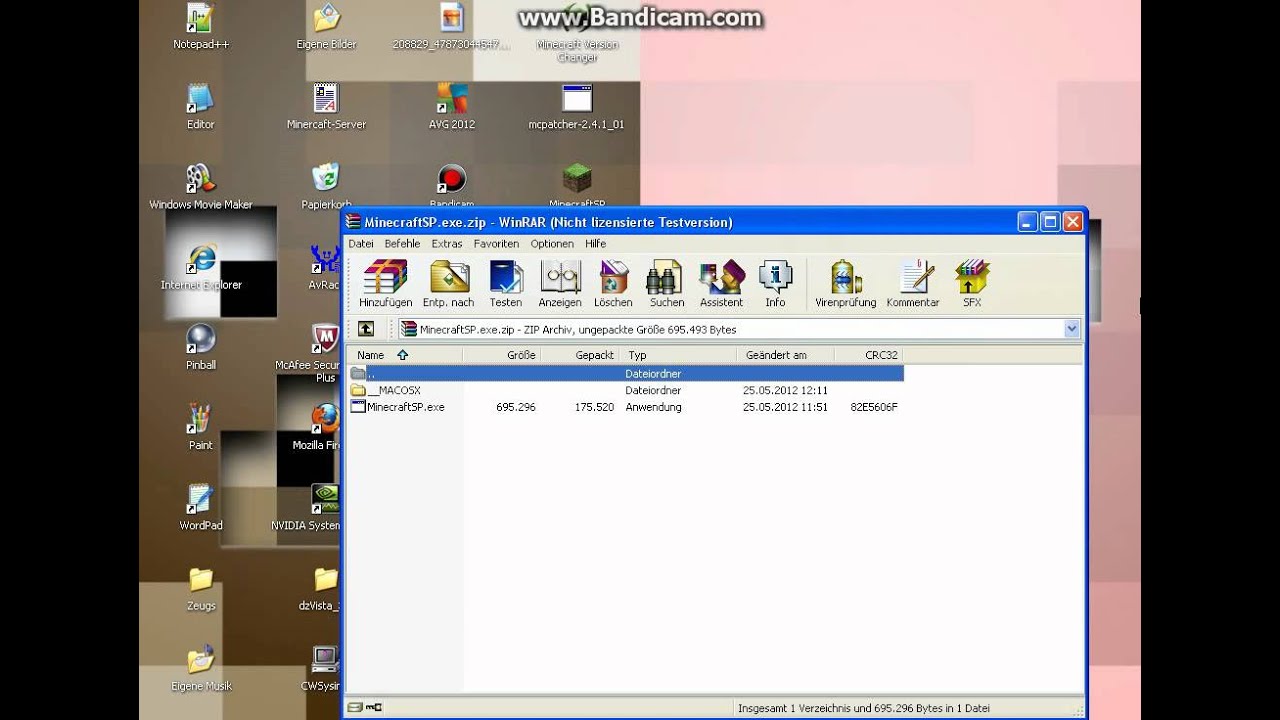
Task: Open the Datei menu
Action: coord(360,243)
